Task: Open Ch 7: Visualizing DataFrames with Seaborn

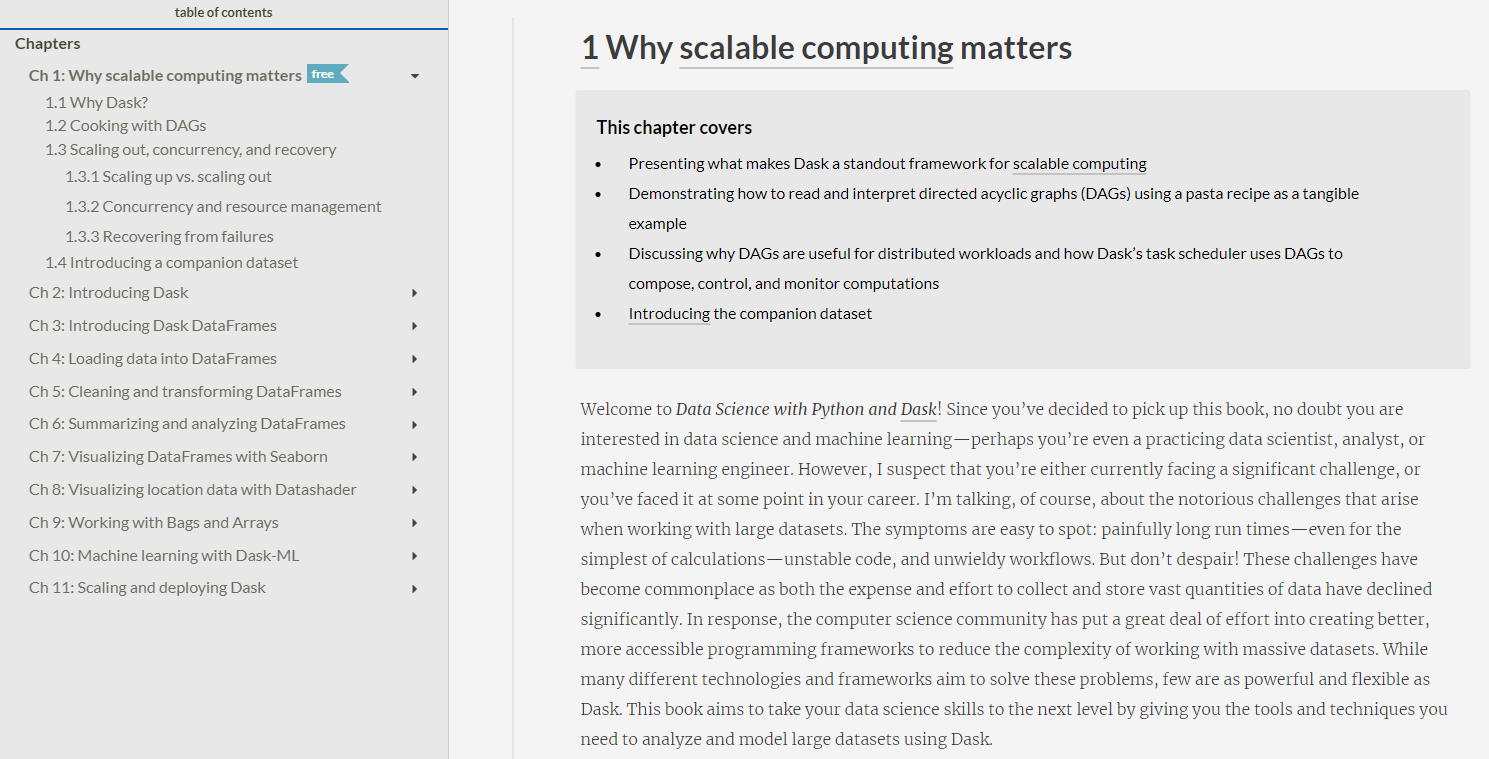Action: [x=178, y=457]
